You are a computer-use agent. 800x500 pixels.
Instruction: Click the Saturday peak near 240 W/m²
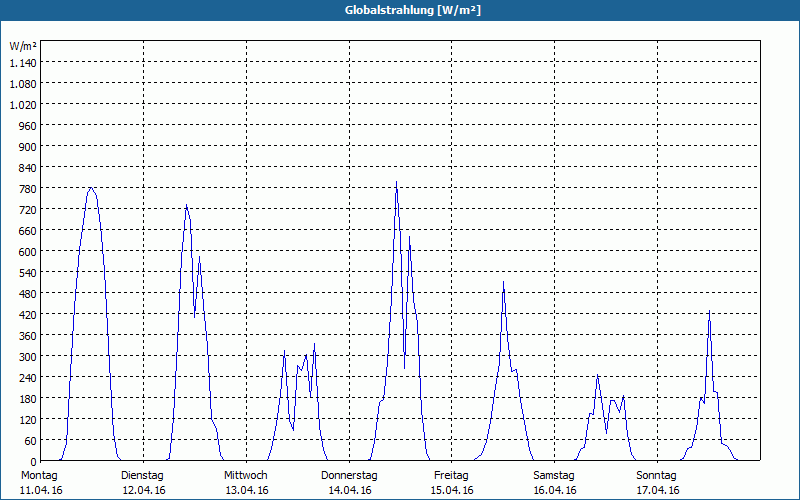(597, 376)
